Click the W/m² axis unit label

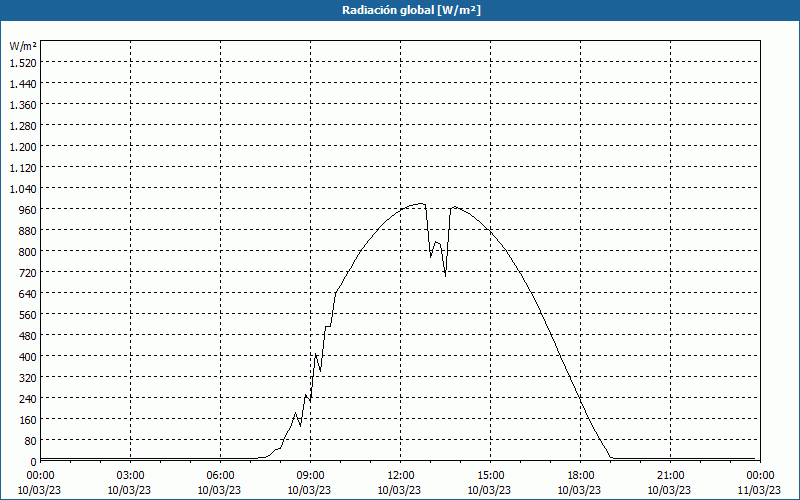[23, 46]
